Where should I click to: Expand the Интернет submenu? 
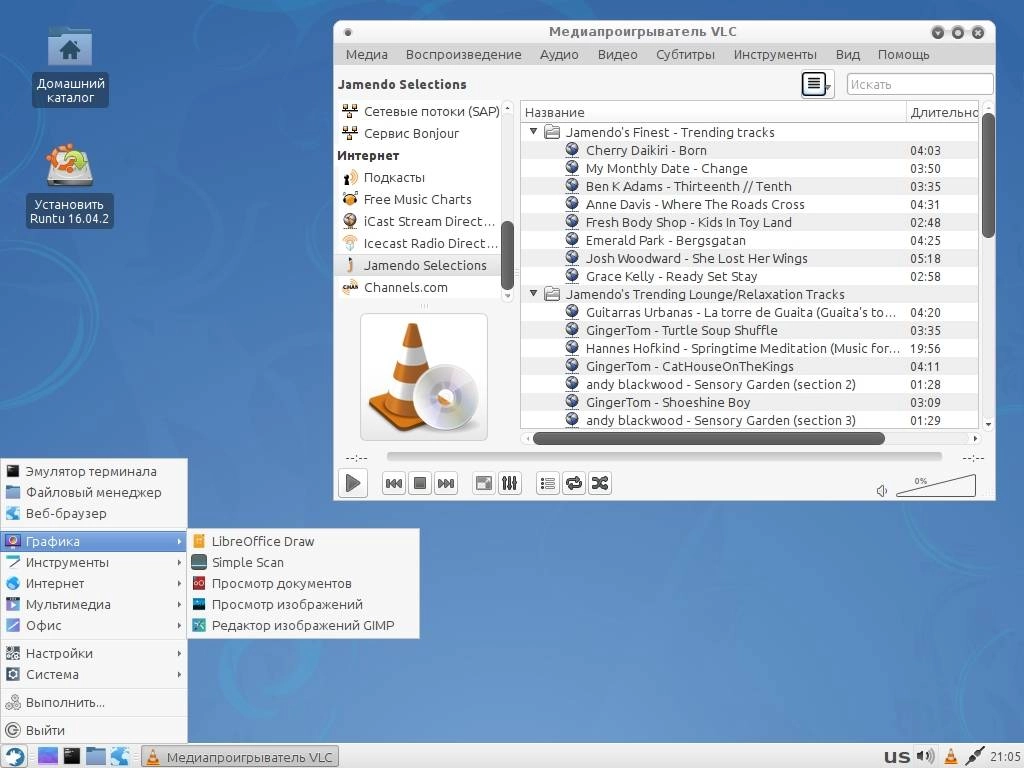pos(94,583)
